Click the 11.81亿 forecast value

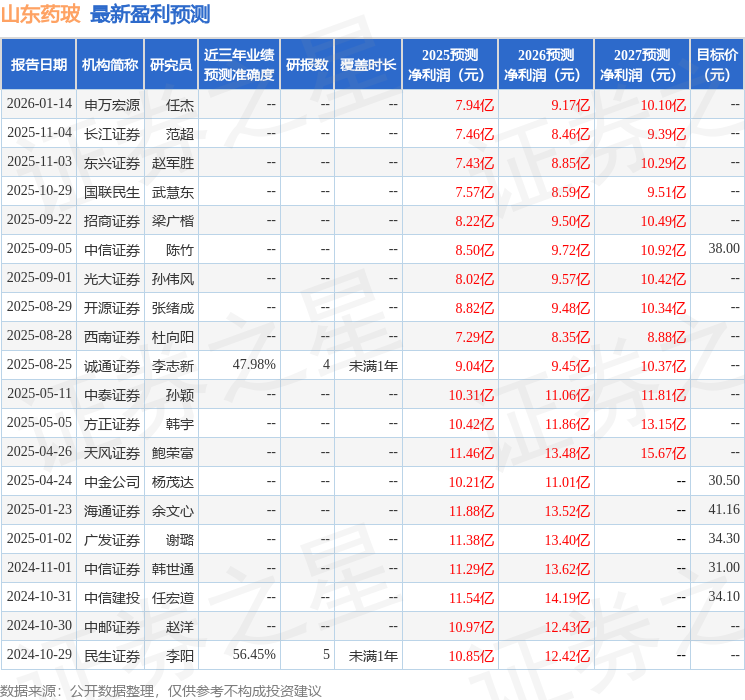click(663, 394)
